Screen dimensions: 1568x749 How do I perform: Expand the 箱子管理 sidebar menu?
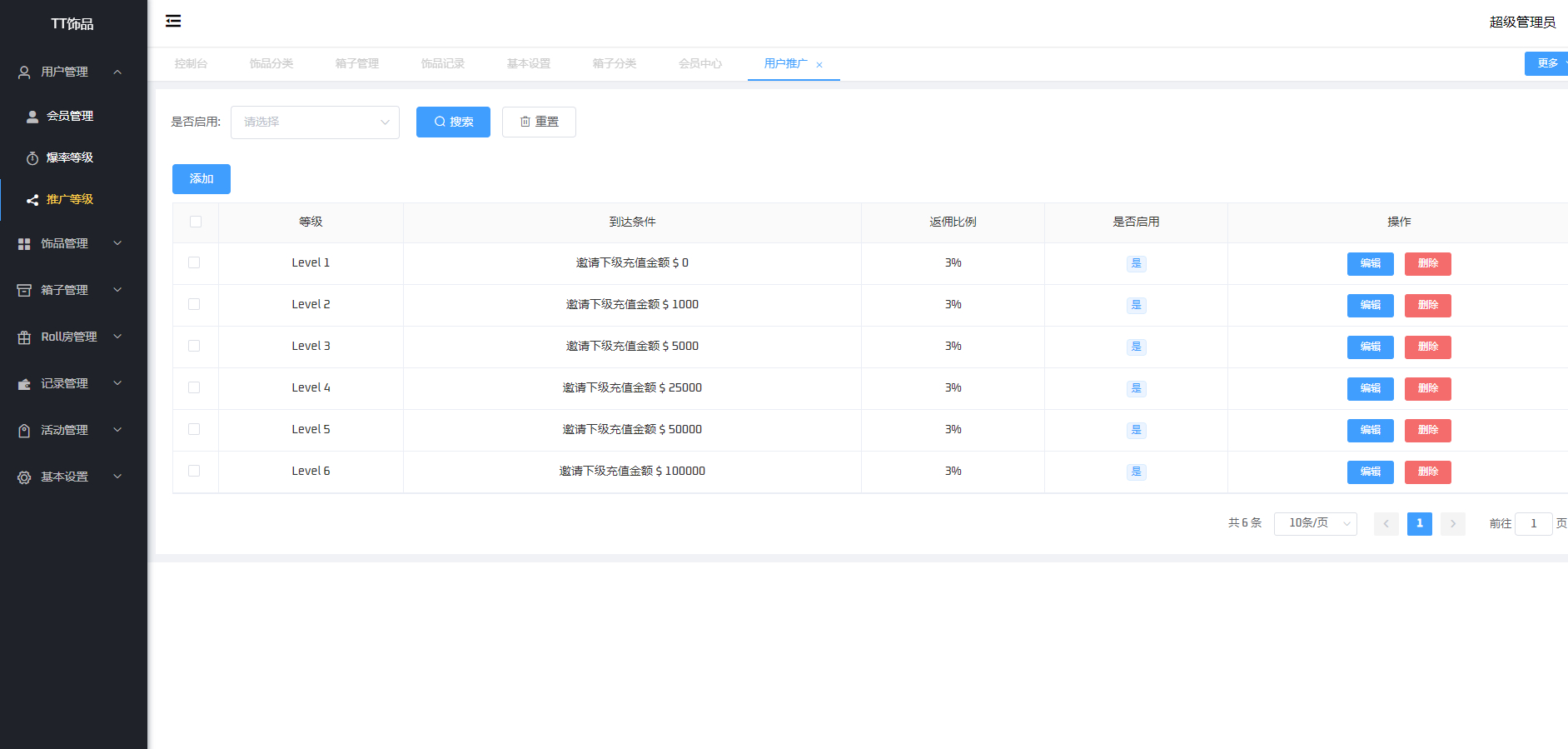click(x=71, y=290)
